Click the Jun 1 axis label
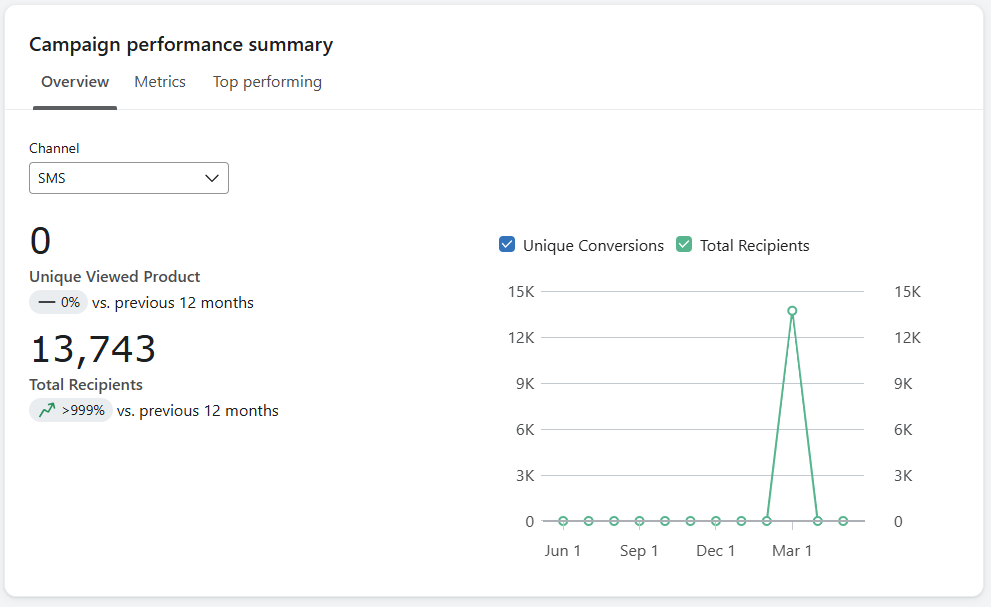This screenshot has width=991, height=607. tap(562, 551)
